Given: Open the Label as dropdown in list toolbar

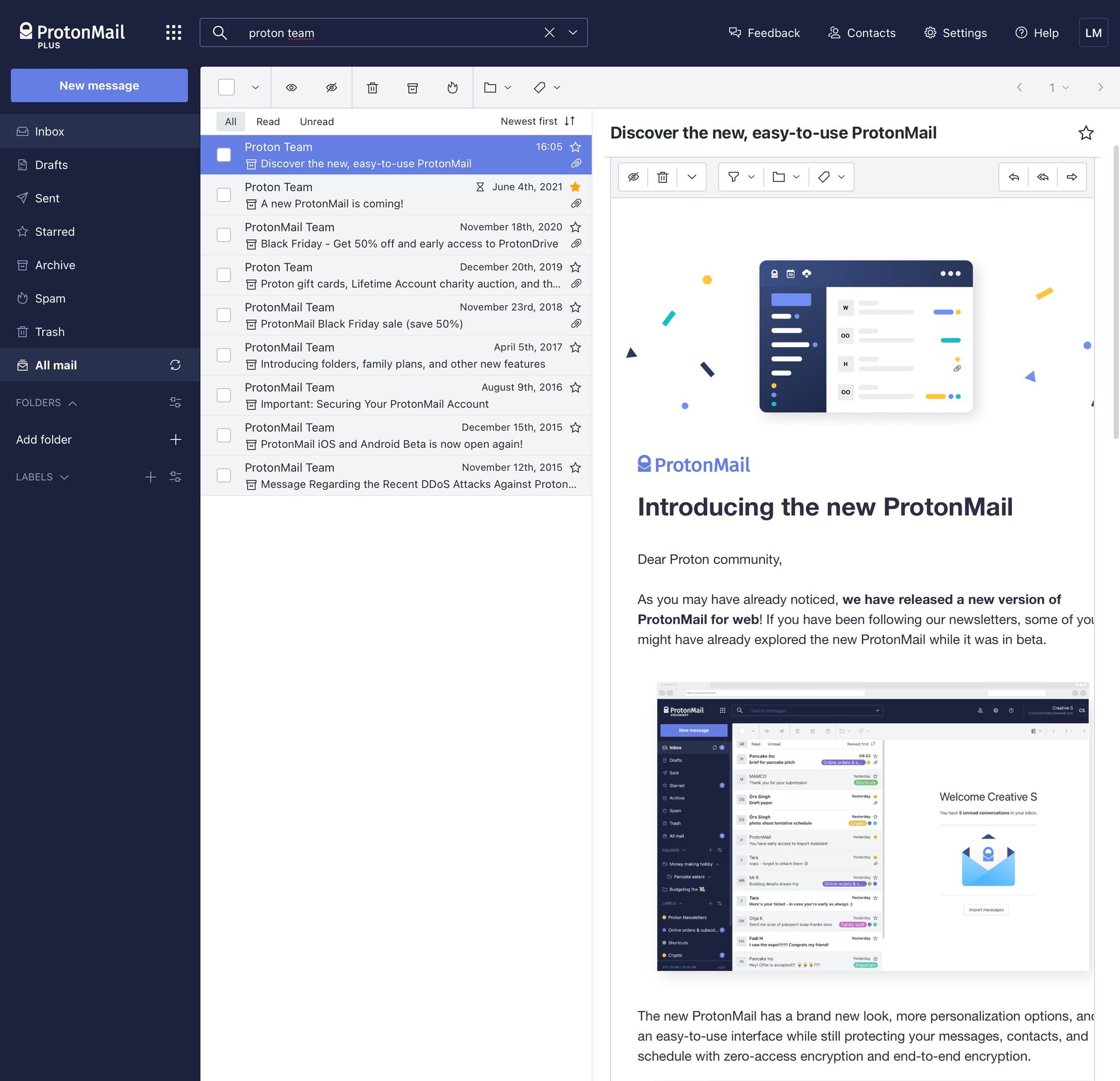Looking at the screenshot, I should (547, 87).
